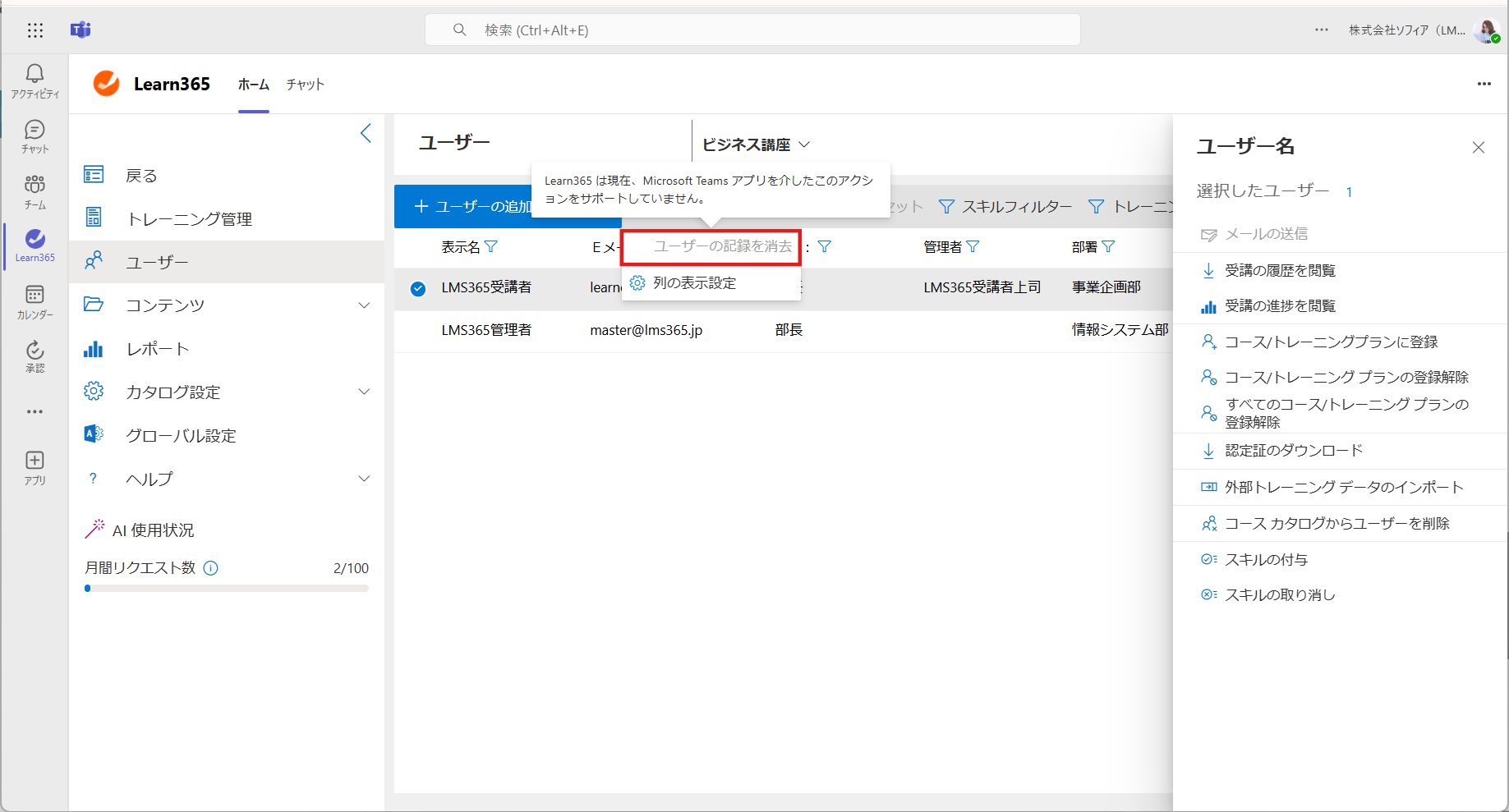The image size is (1509, 812).
Task: Click the LMS365受講者上司 manager cell
Action: [982, 287]
